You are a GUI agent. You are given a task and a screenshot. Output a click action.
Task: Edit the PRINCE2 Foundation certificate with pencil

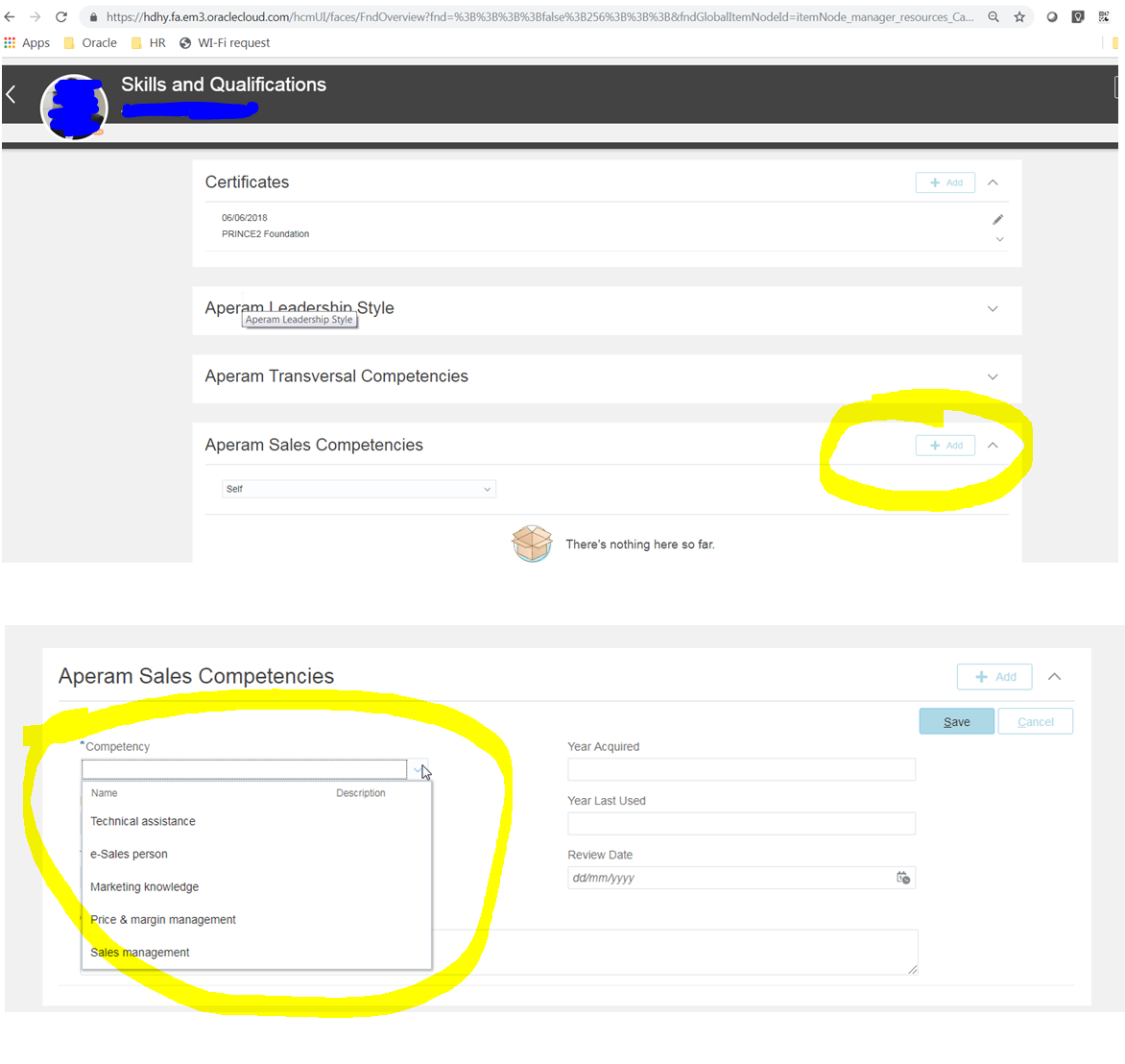[998, 220]
